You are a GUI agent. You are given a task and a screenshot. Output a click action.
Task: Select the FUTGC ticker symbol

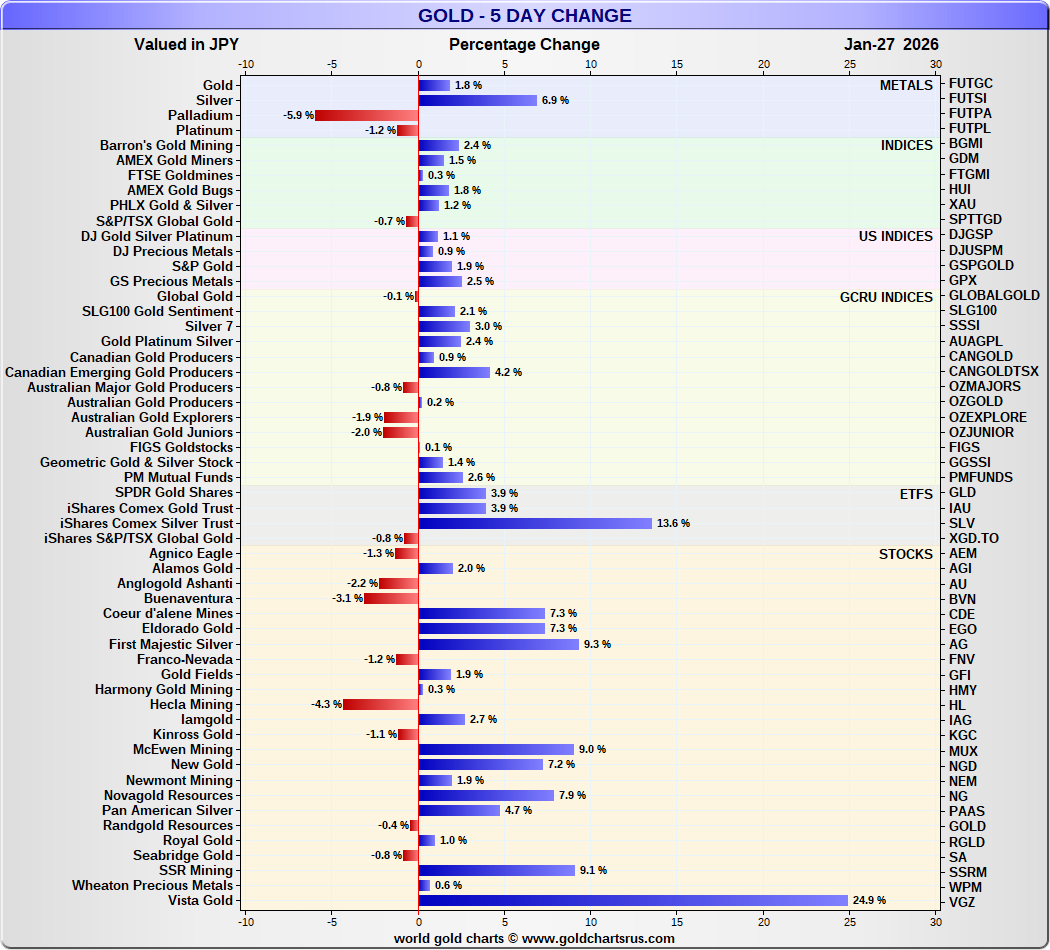[970, 83]
